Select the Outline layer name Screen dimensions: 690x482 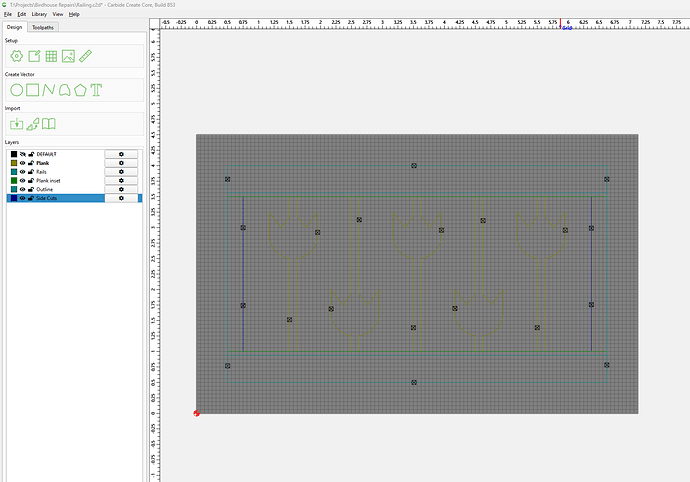44,189
